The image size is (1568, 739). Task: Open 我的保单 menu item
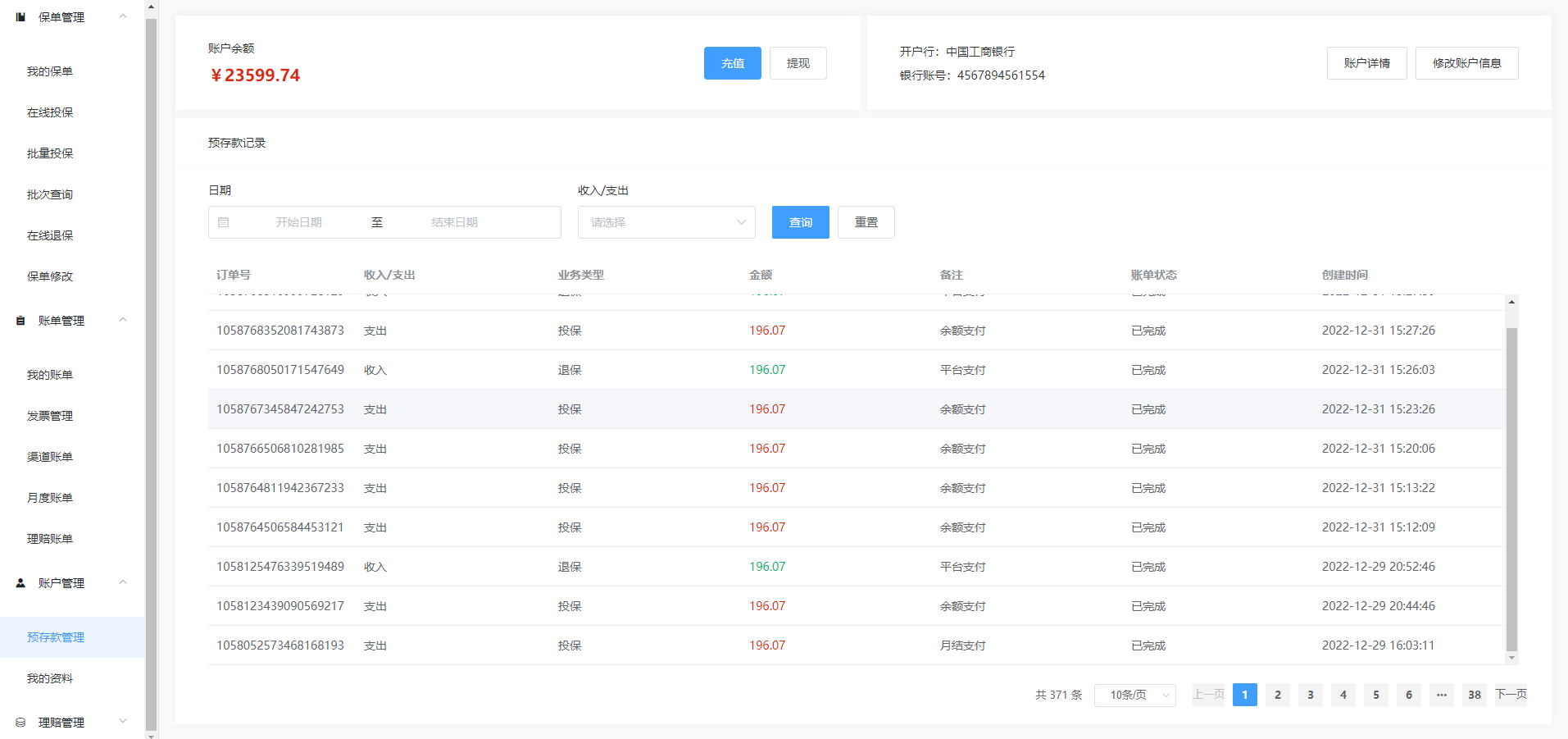(50, 71)
